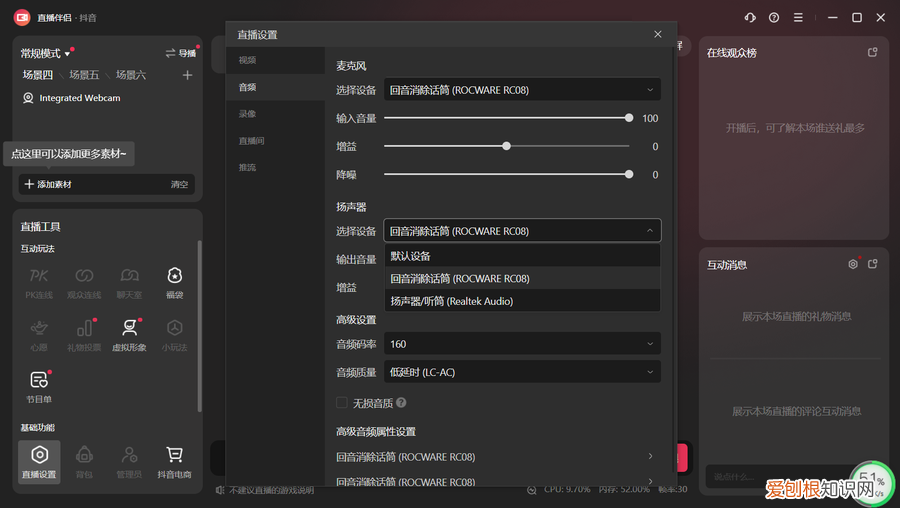Image resolution: width=900 pixels, height=508 pixels.
Task: Click 不建议直播的游戏说明 link
Action: point(271,490)
